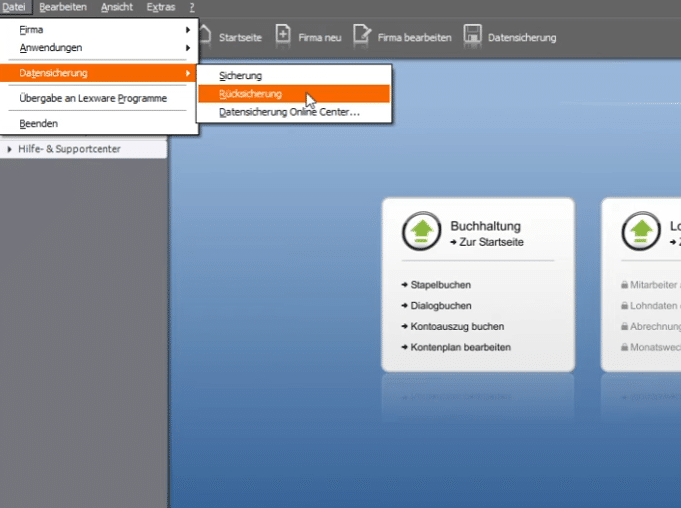Select the Datensicherung menu entry
This screenshot has height=508, width=681.
click(x=98, y=73)
